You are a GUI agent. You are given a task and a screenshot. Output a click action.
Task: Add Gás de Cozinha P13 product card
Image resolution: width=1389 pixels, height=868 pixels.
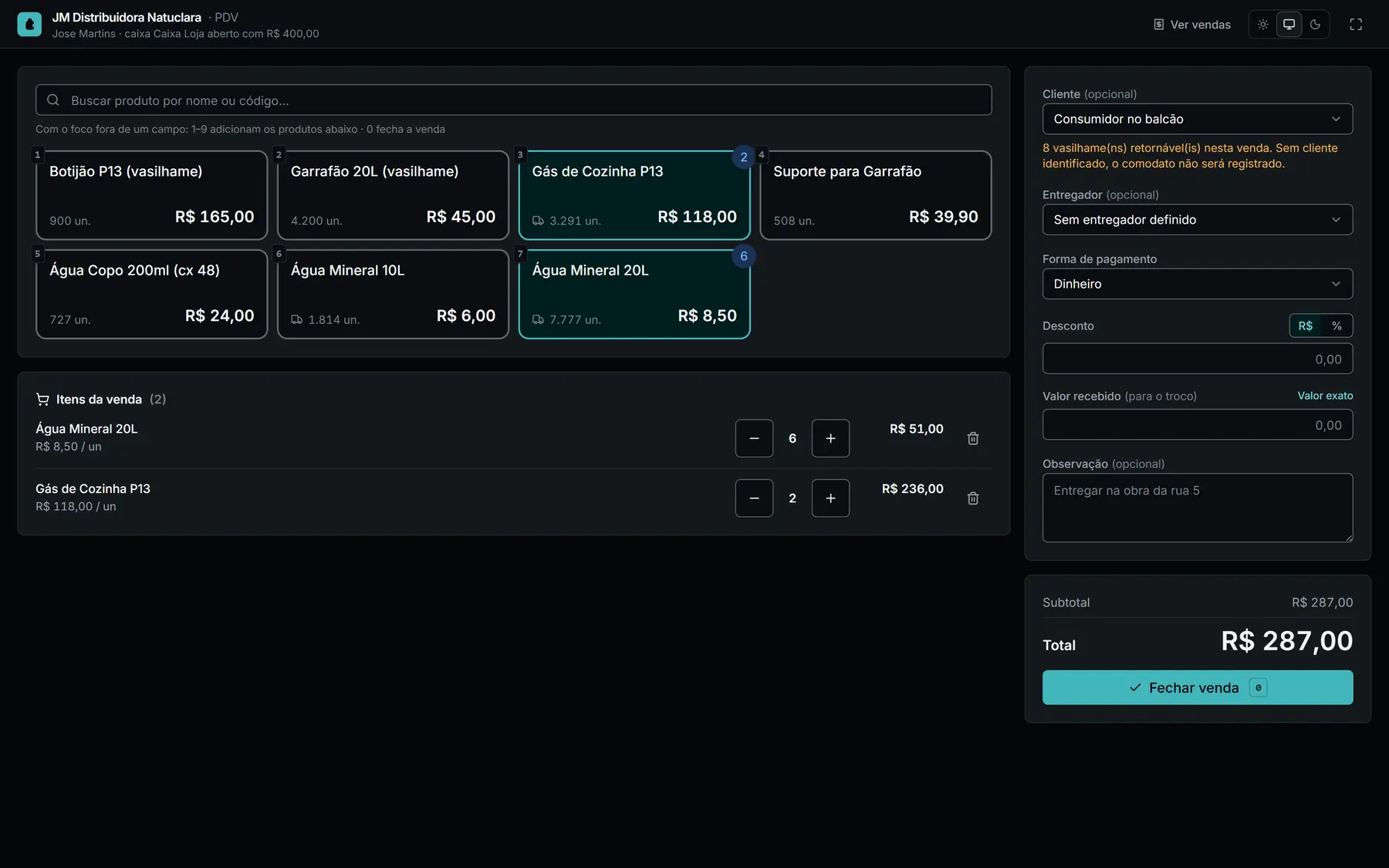click(634, 195)
